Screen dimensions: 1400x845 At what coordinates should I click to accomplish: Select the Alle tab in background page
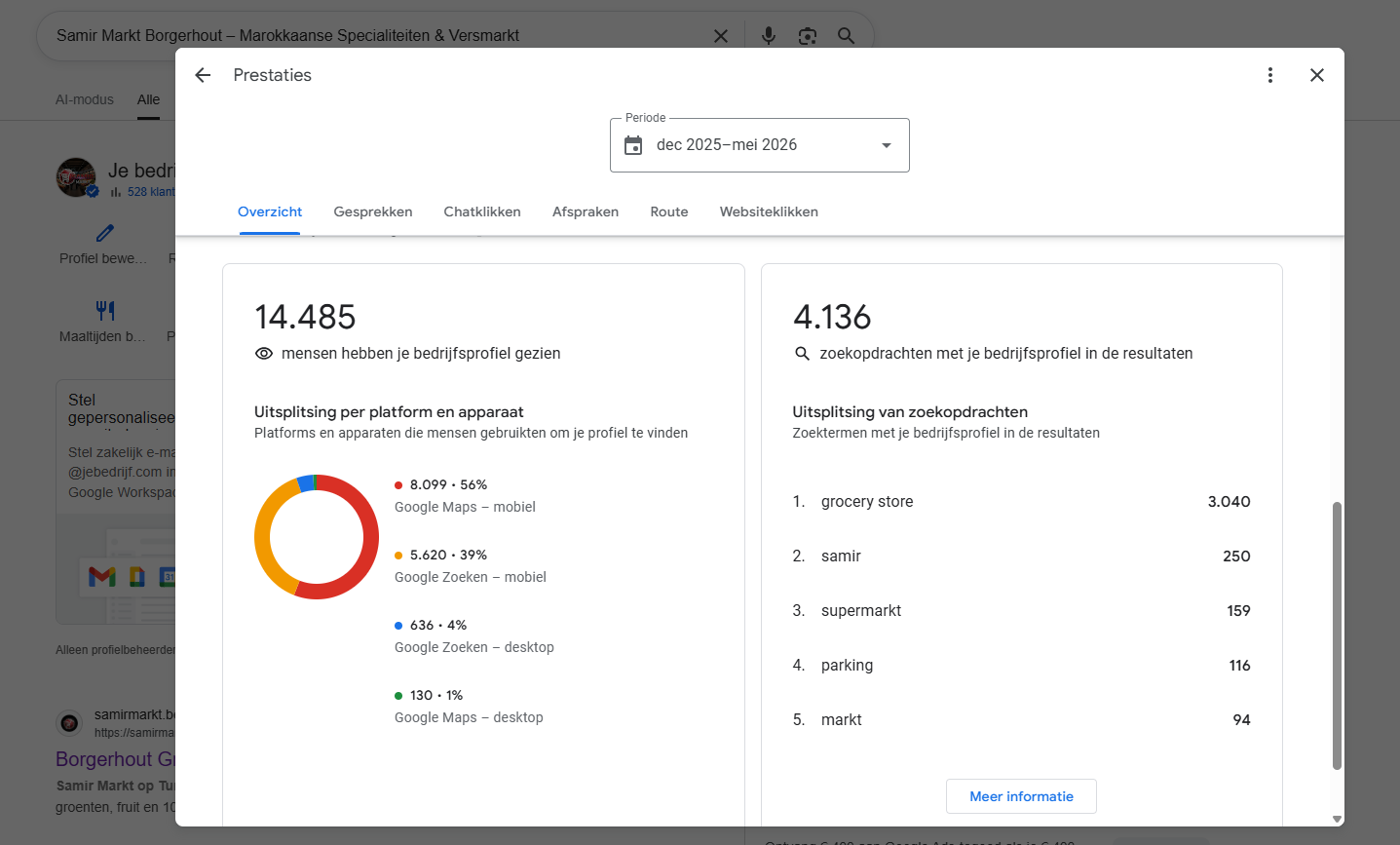(148, 99)
